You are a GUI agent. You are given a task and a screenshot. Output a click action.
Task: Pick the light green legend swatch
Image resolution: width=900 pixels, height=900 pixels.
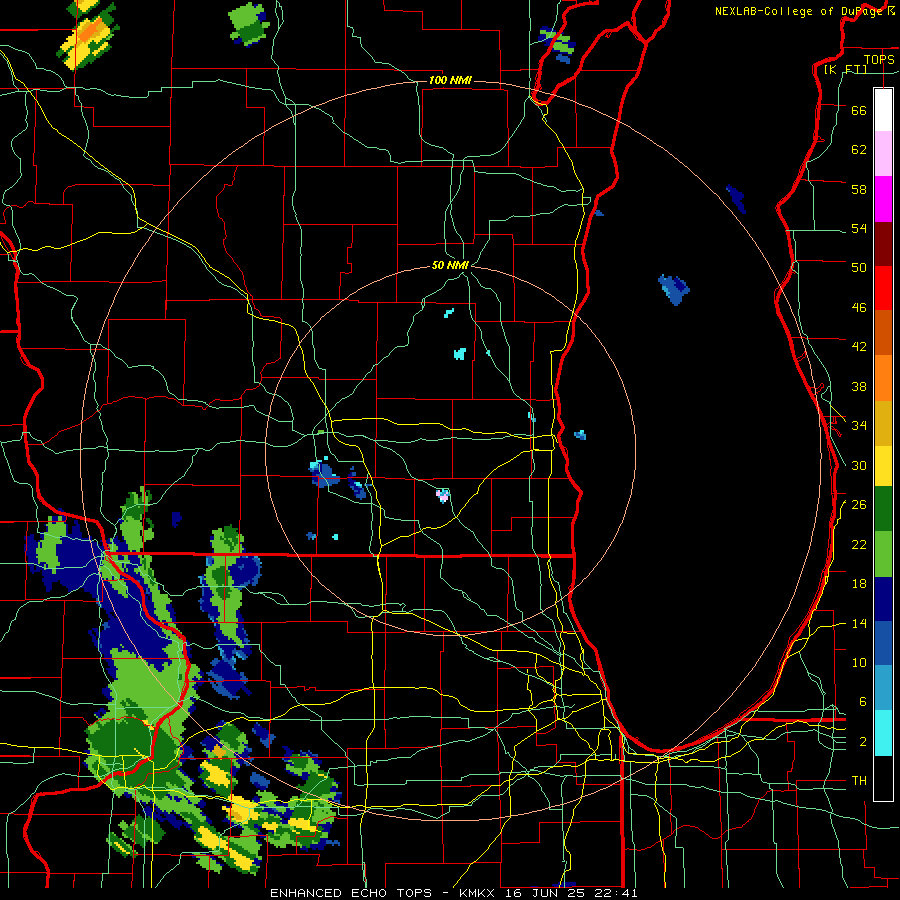[883, 554]
